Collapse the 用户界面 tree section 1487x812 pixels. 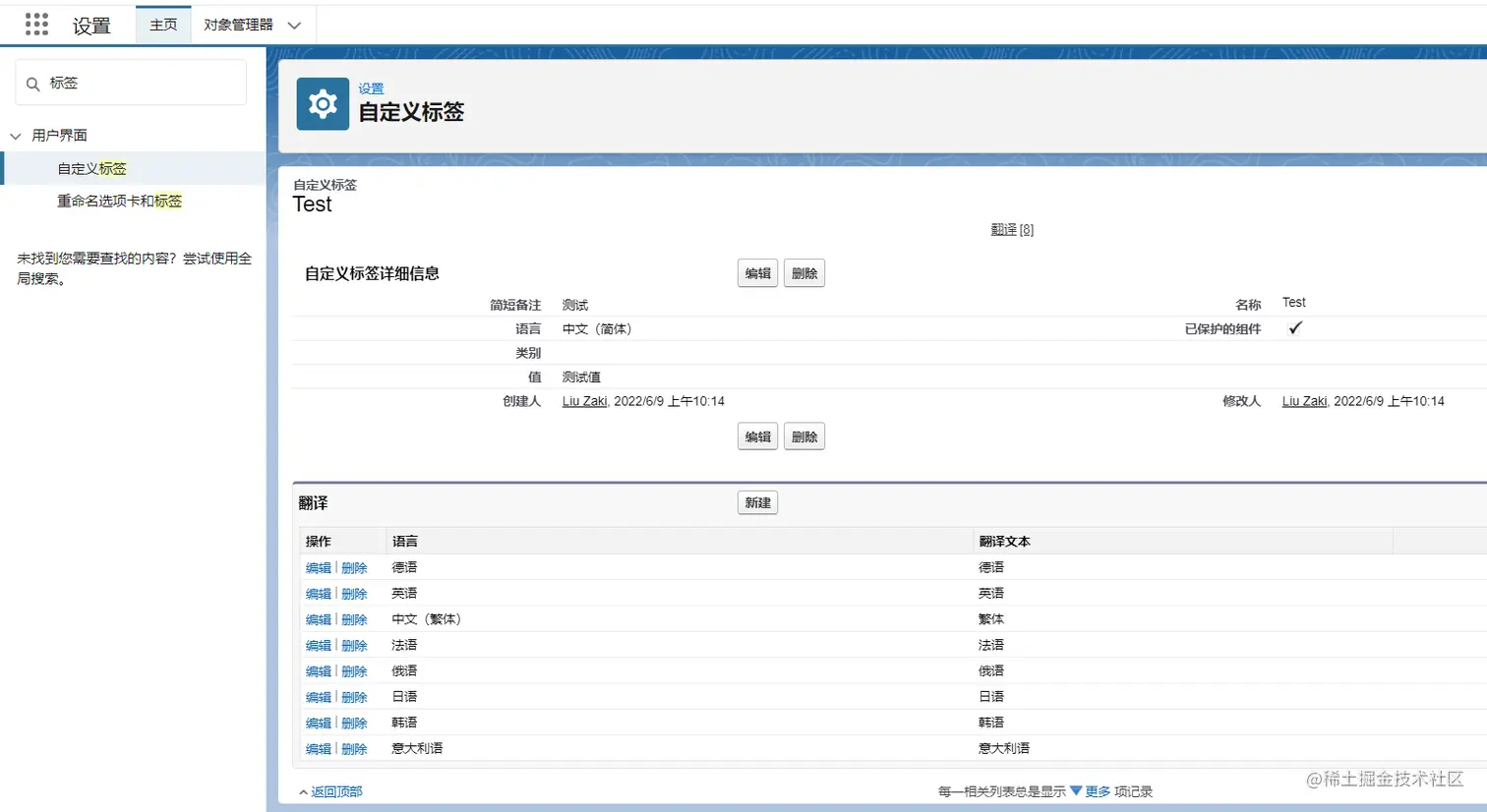pos(16,136)
